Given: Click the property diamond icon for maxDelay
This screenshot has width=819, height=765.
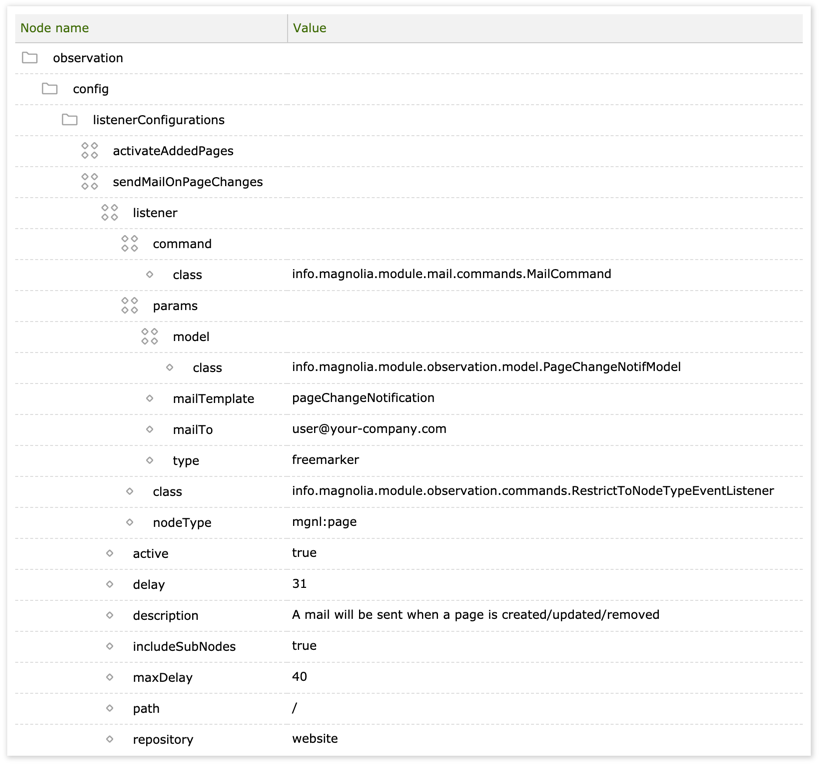Looking at the screenshot, I should click(110, 677).
